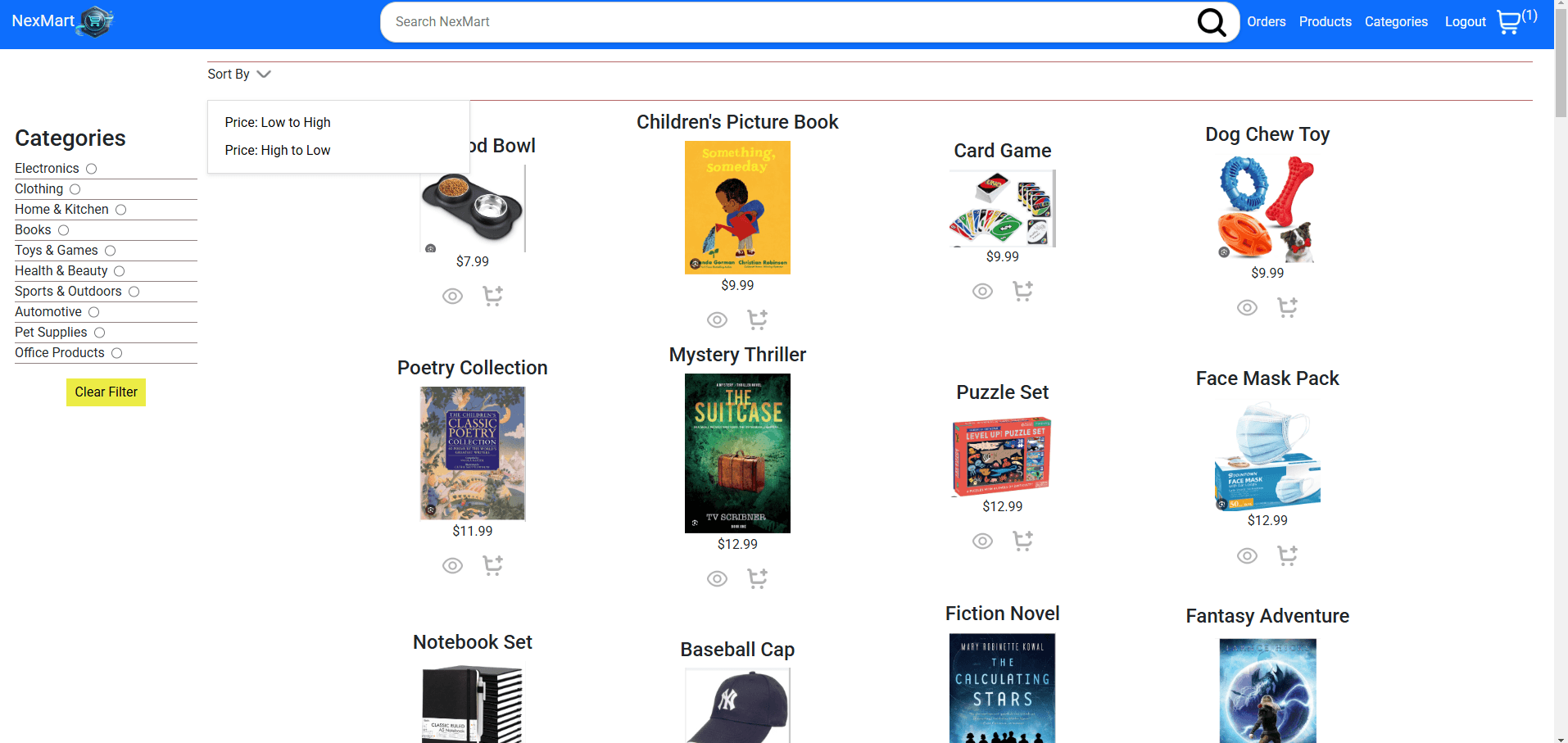Open the shopping cart icon

coord(1508,22)
